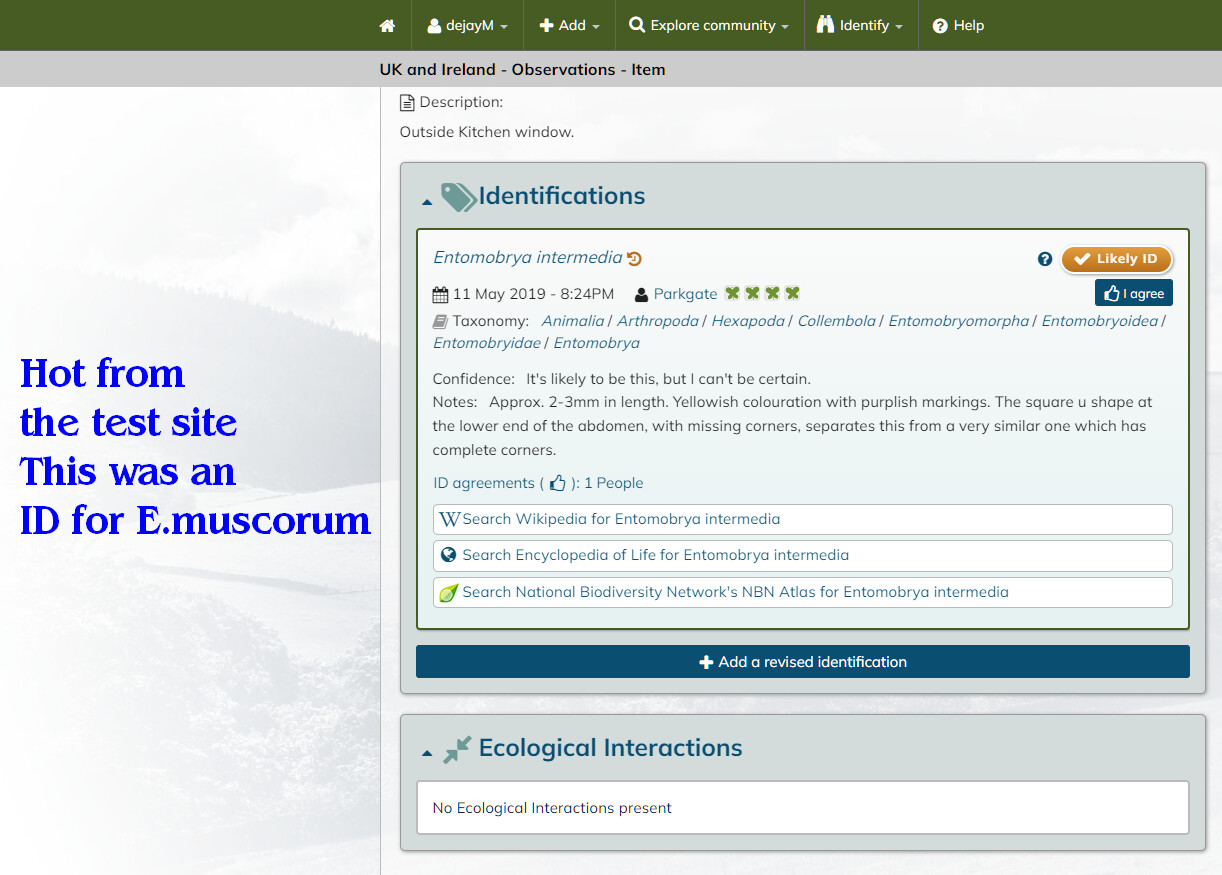
Task: Click the Help menu item
Action: pos(958,25)
